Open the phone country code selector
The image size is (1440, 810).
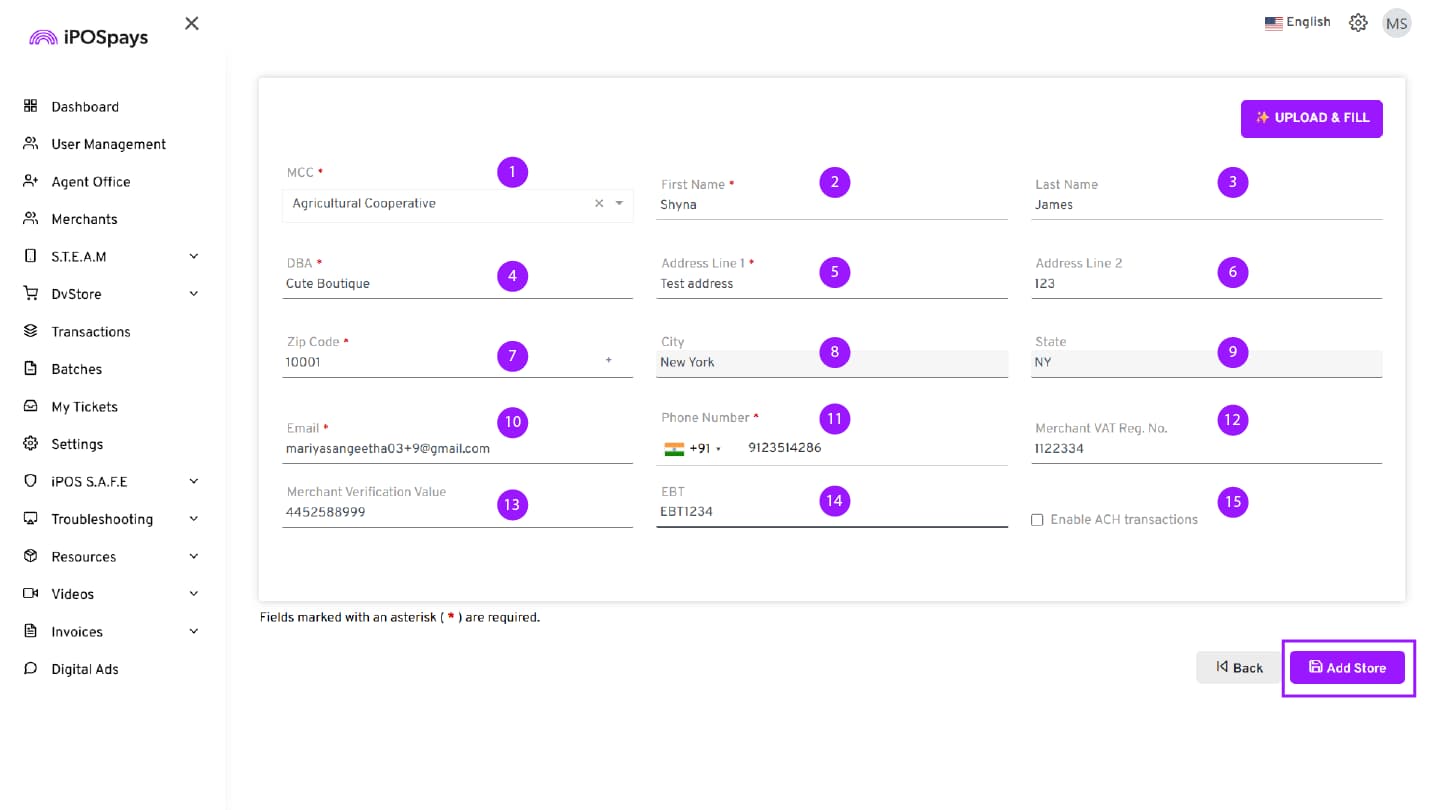(693, 449)
